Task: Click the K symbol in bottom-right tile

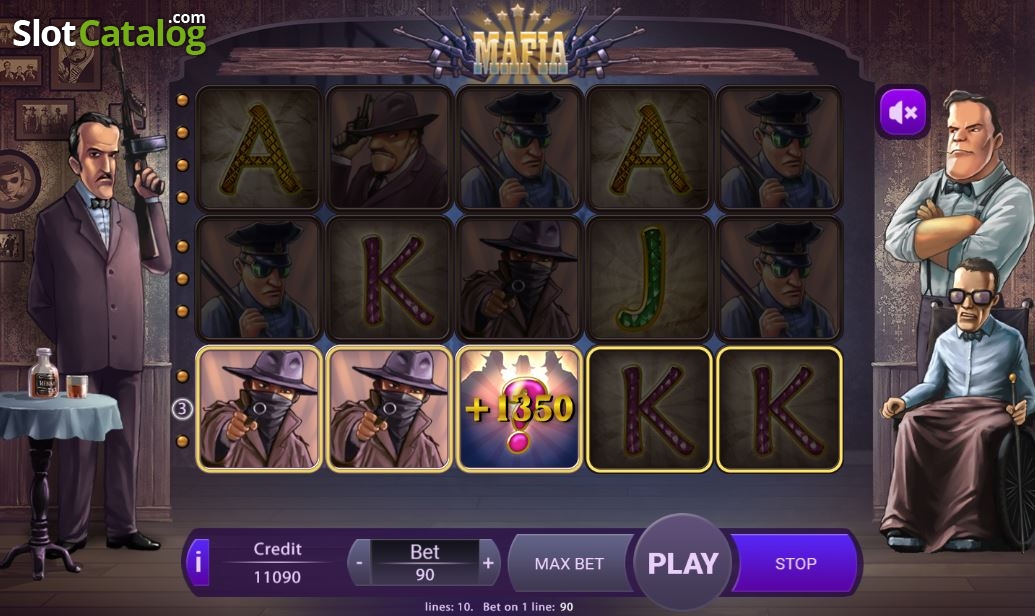Action: click(780, 409)
